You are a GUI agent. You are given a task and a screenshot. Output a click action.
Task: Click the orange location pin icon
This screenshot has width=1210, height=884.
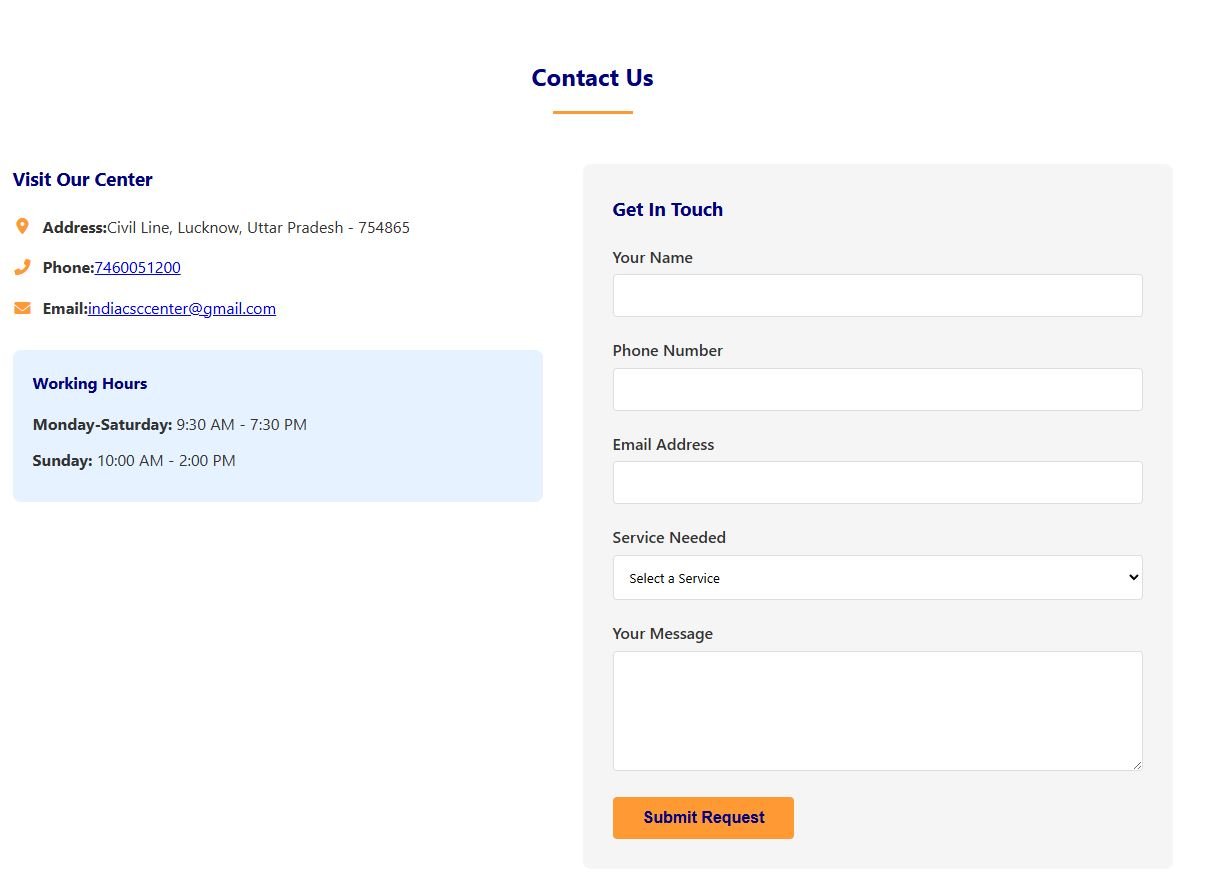click(x=22, y=226)
